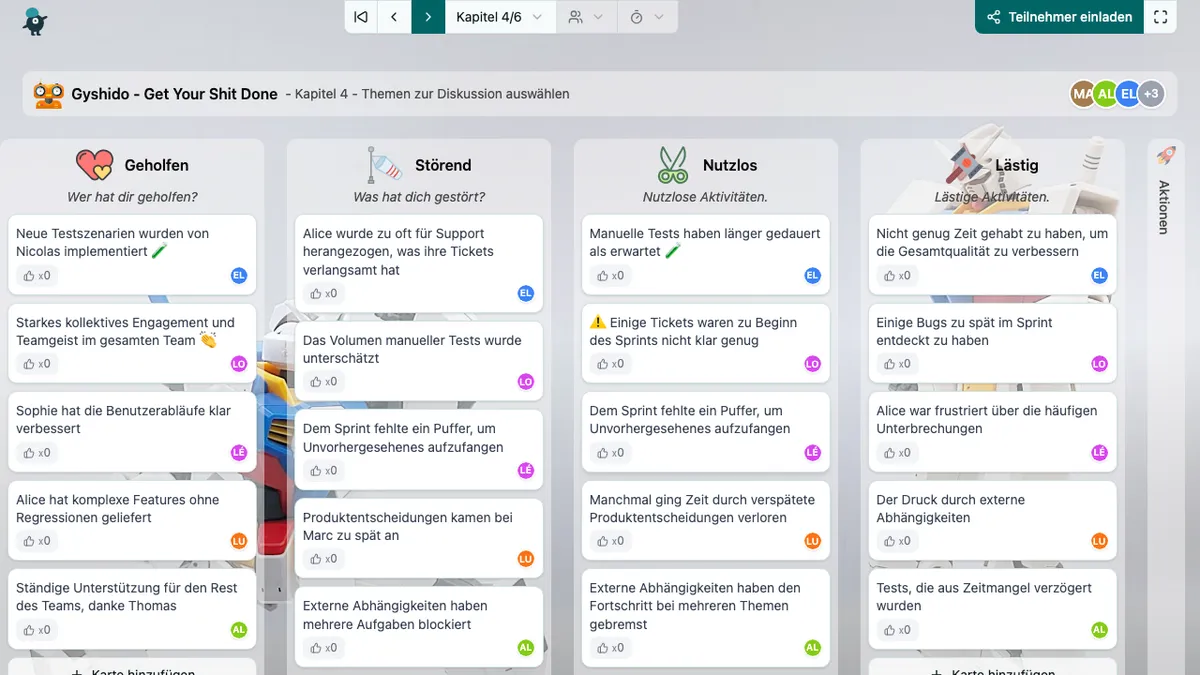The image size is (1200, 675).
Task: Jump back to the first chapter
Action: click(x=361, y=17)
